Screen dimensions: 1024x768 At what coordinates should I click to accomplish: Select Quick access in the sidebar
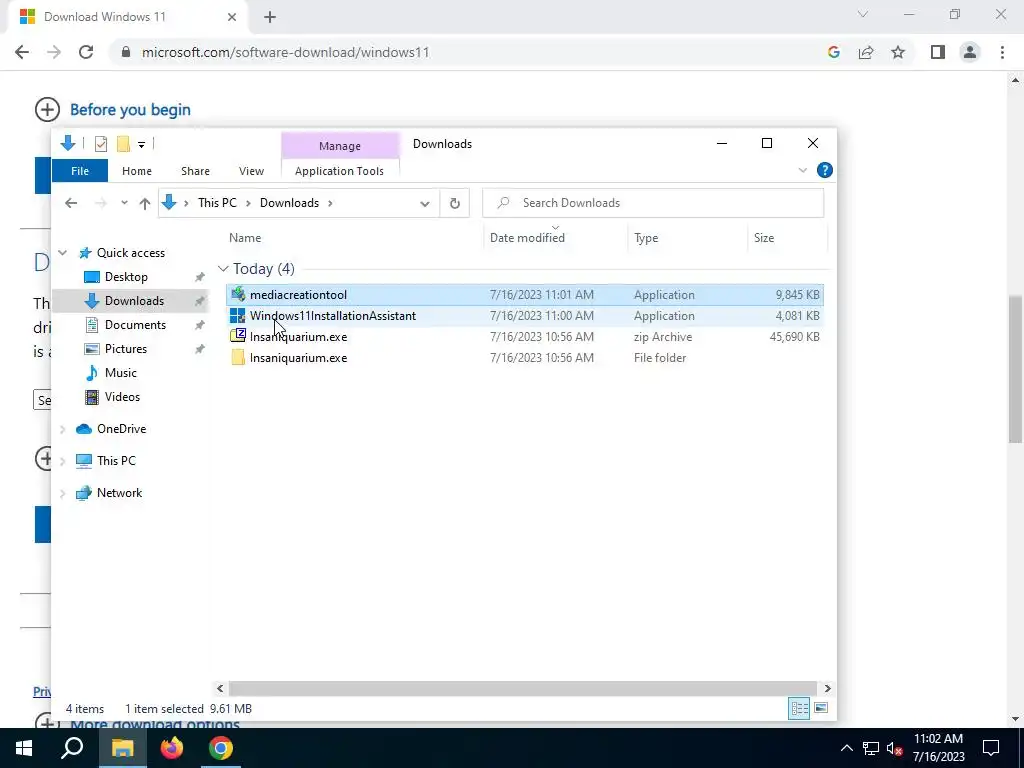click(131, 253)
